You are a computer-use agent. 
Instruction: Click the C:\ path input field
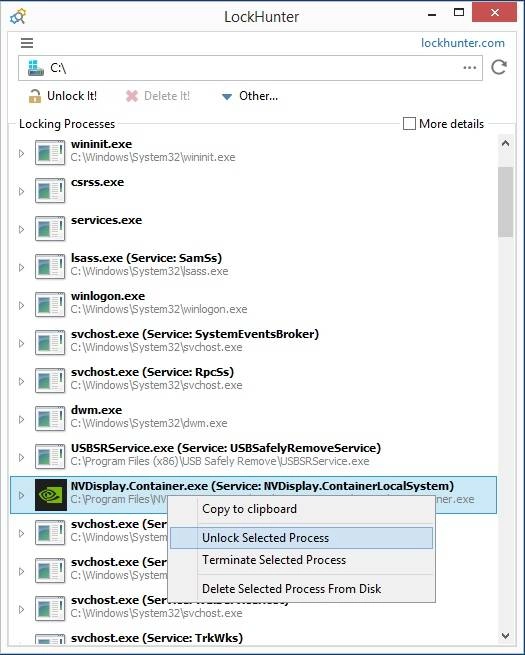(250, 68)
